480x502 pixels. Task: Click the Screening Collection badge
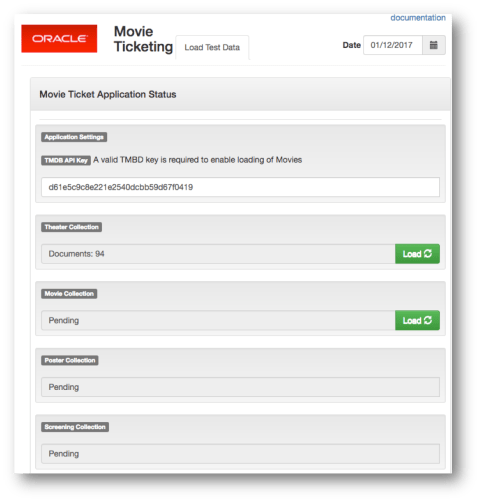coord(75,427)
